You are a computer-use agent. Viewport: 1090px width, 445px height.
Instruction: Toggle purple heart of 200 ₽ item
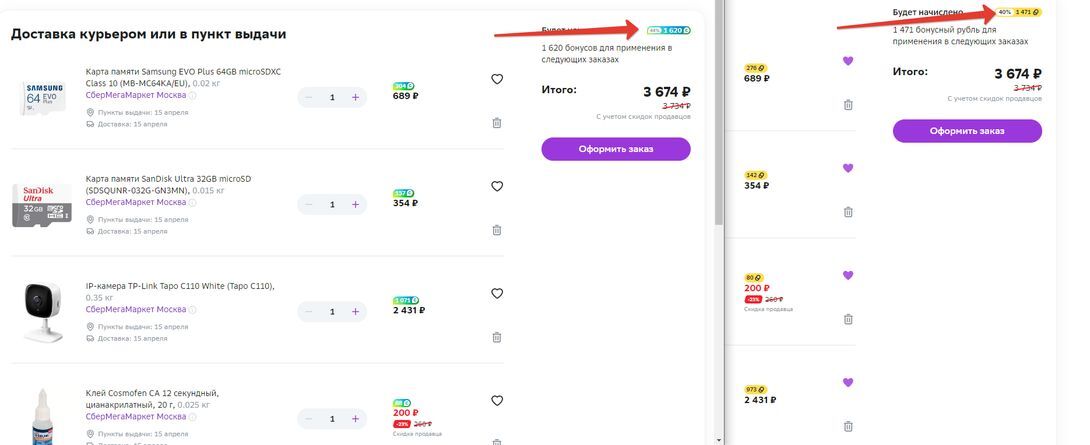(x=847, y=275)
